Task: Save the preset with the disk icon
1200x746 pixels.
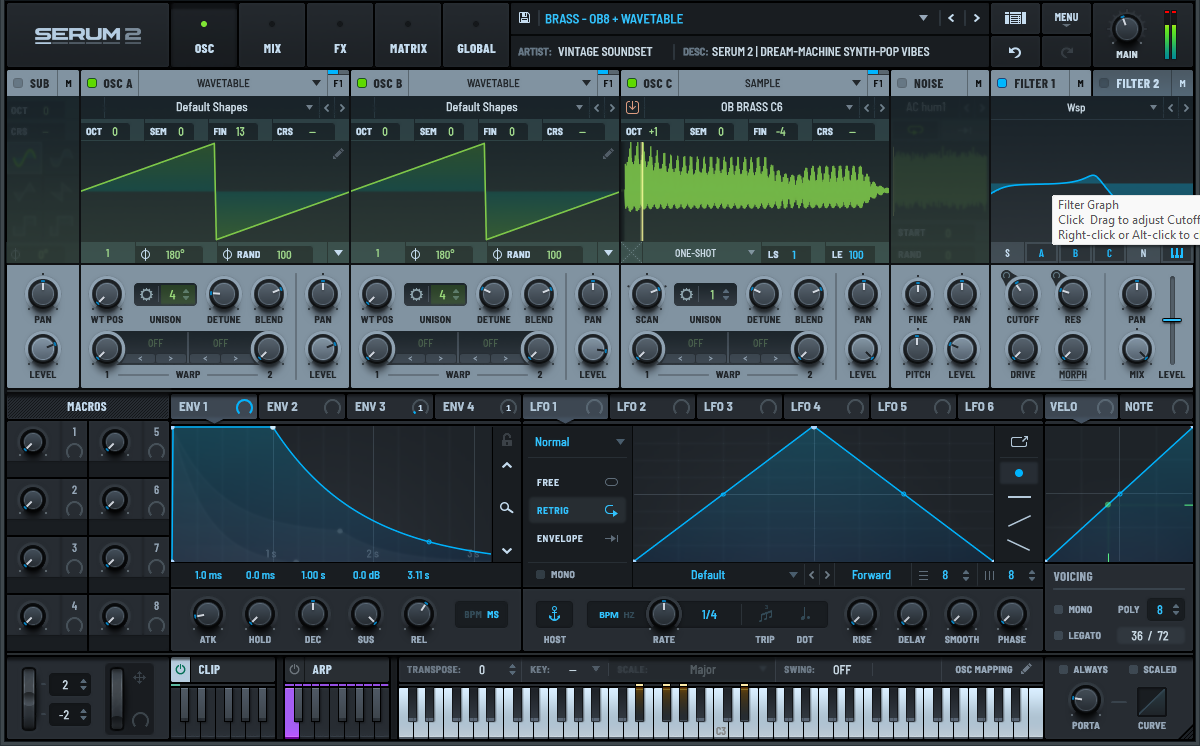Action: coord(525,18)
